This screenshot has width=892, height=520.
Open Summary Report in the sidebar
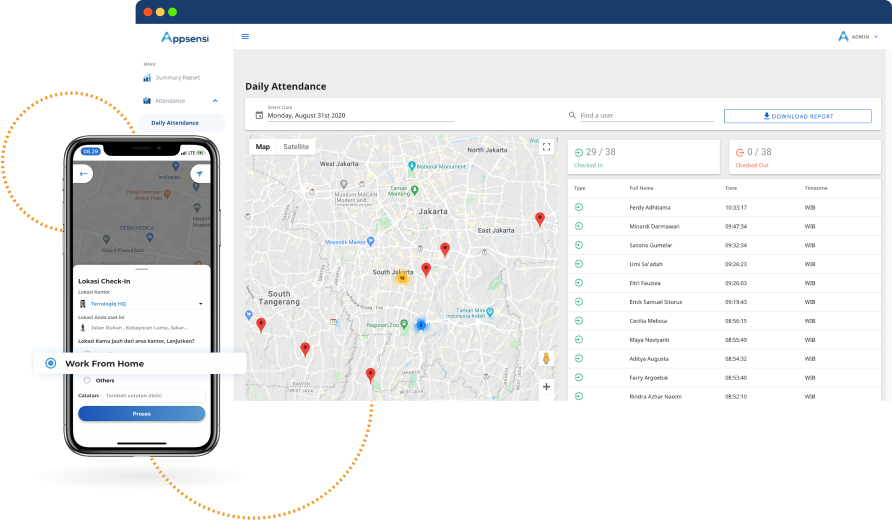177,78
